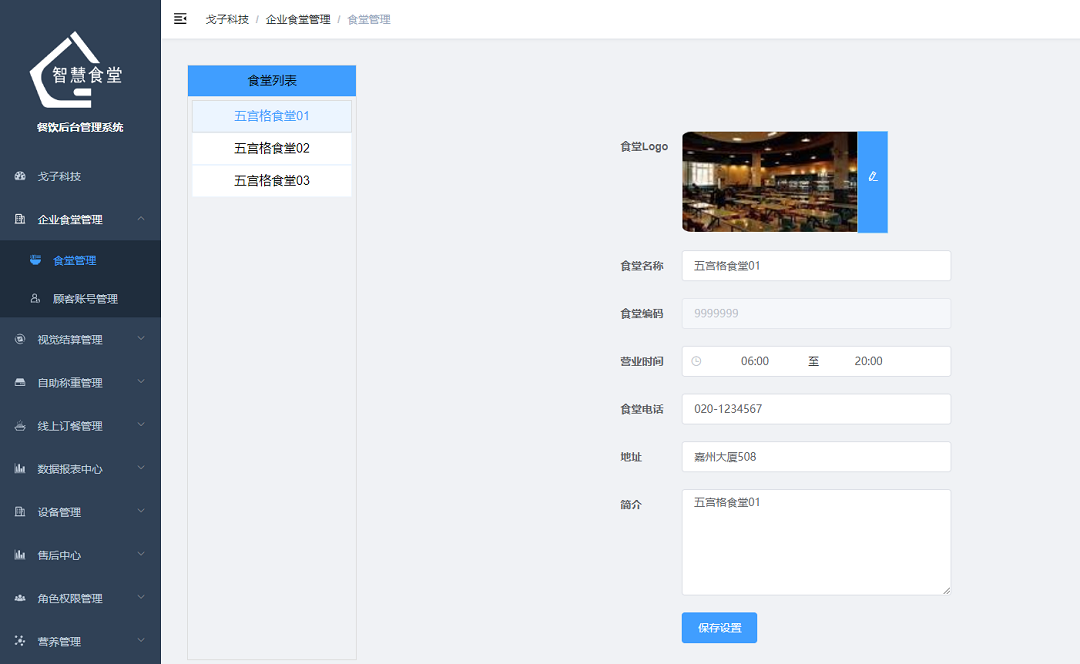Open the 戈子科技 breadcrumb link
This screenshot has width=1080, height=664.
click(228, 18)
